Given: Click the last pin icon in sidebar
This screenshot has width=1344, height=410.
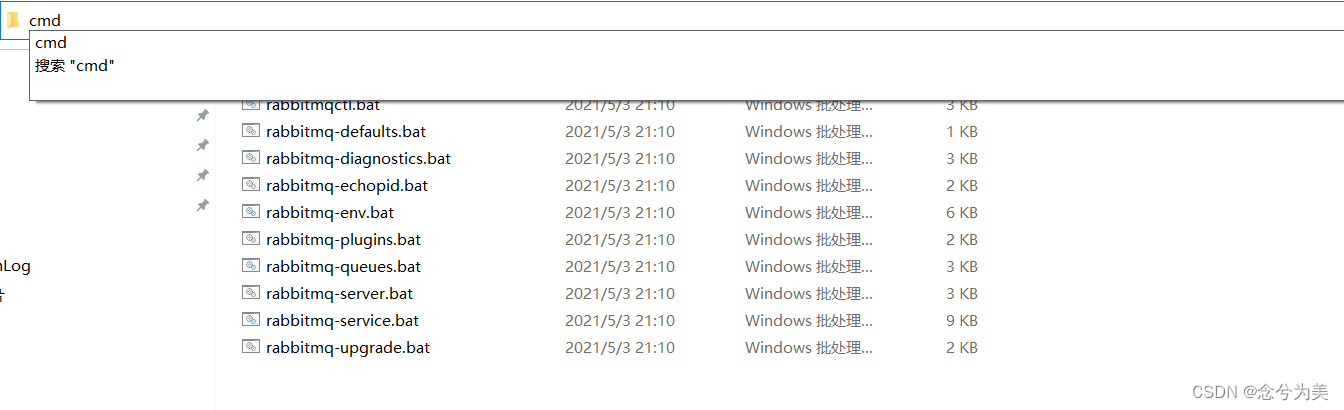Looking at the screenshot, I should 202,206.
